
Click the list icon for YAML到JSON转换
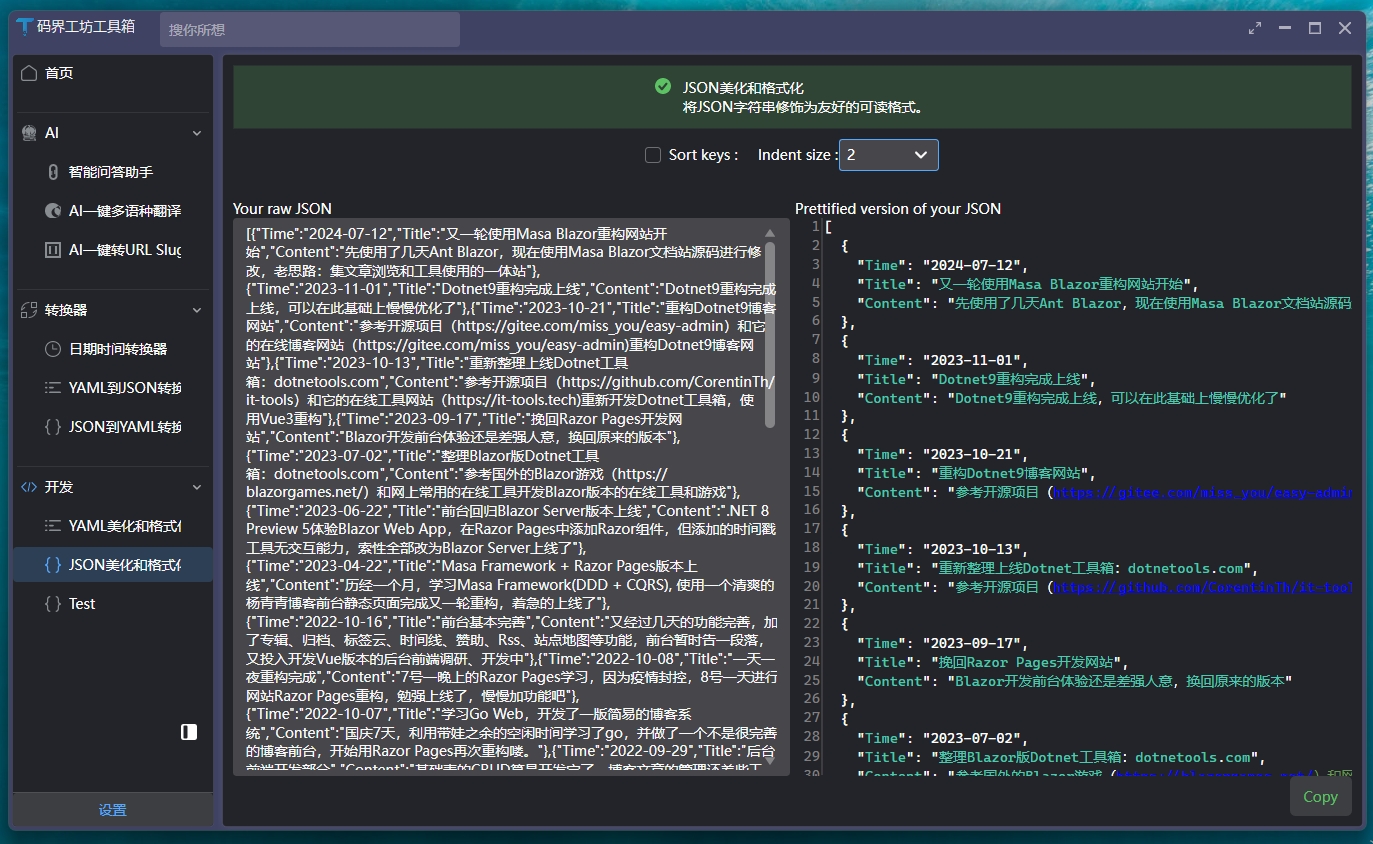coord(53,388)
